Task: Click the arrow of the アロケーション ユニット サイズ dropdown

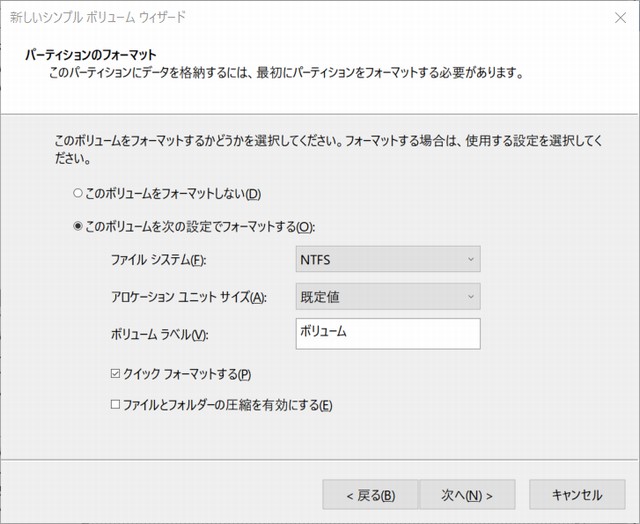Action: [x=470, y=297]
